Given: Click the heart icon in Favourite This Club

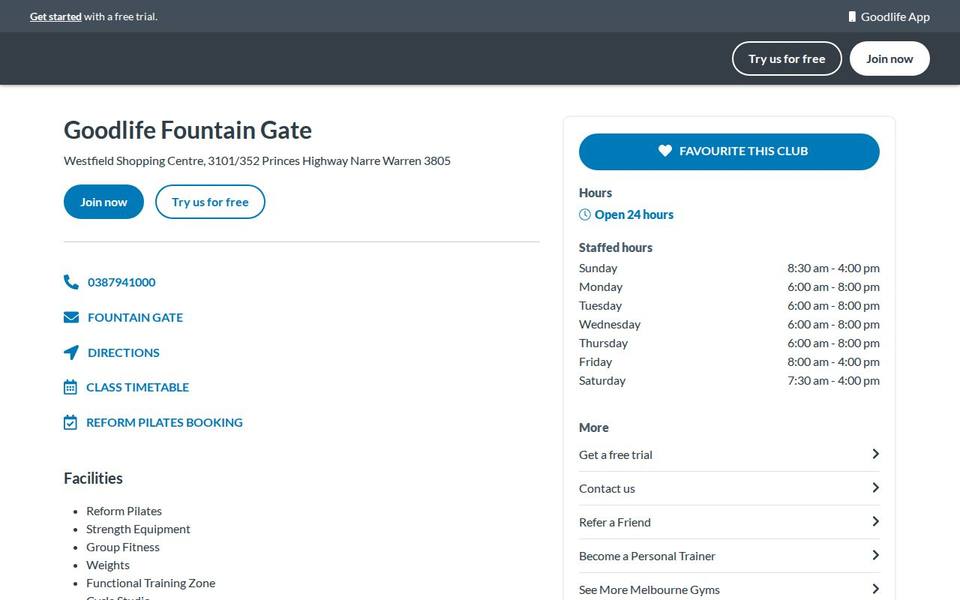Looking at the screenshot, I should (665, 151).
